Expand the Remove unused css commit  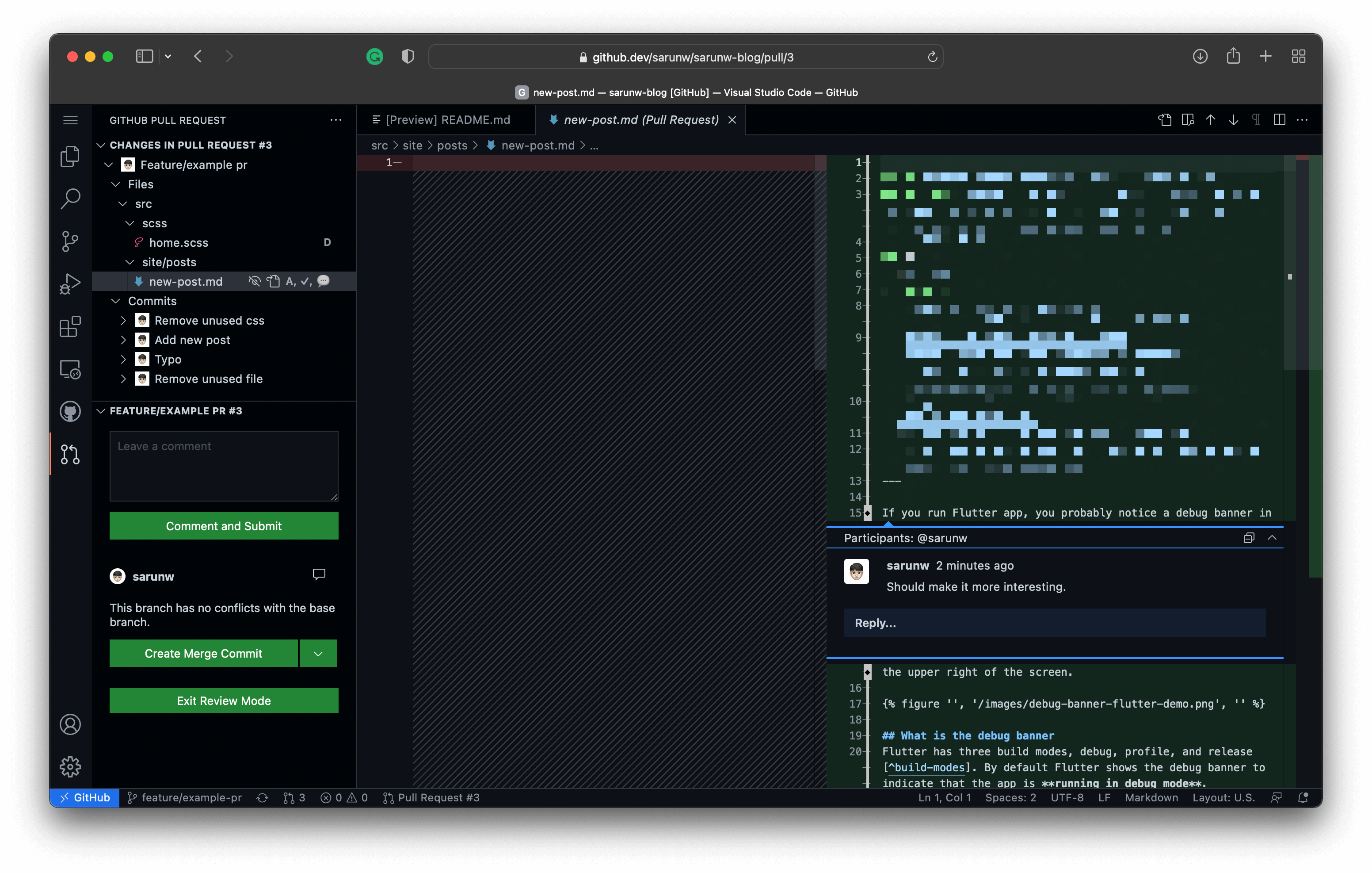123,321
